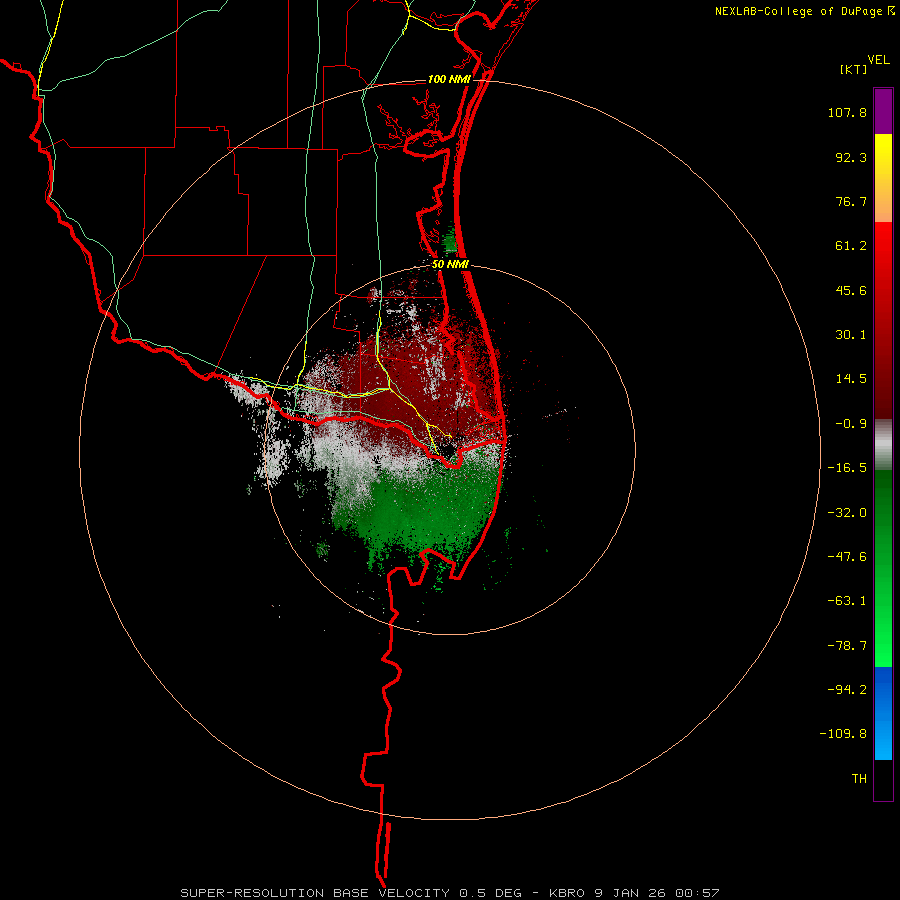The image size is (900, 900).
Task: Click the 45.6 legend value
Action: 851,290
